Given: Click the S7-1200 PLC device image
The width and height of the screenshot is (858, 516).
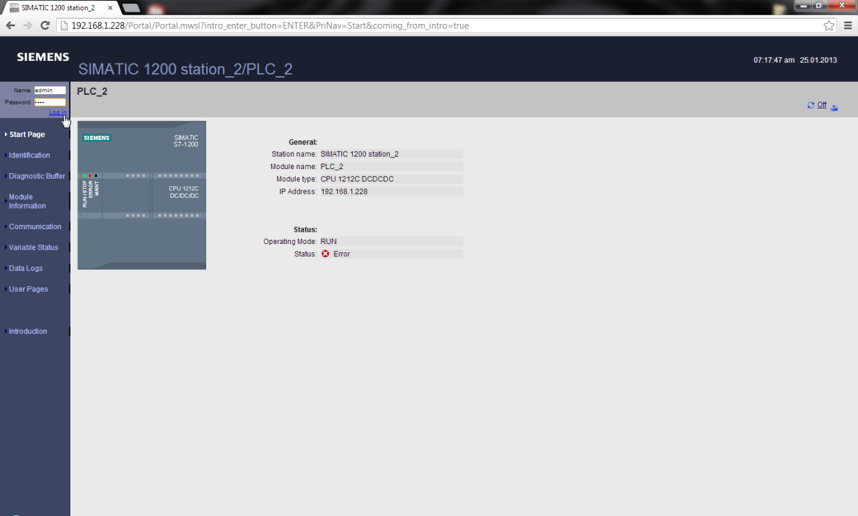Looking at the screenshot, I should (142, 195).
